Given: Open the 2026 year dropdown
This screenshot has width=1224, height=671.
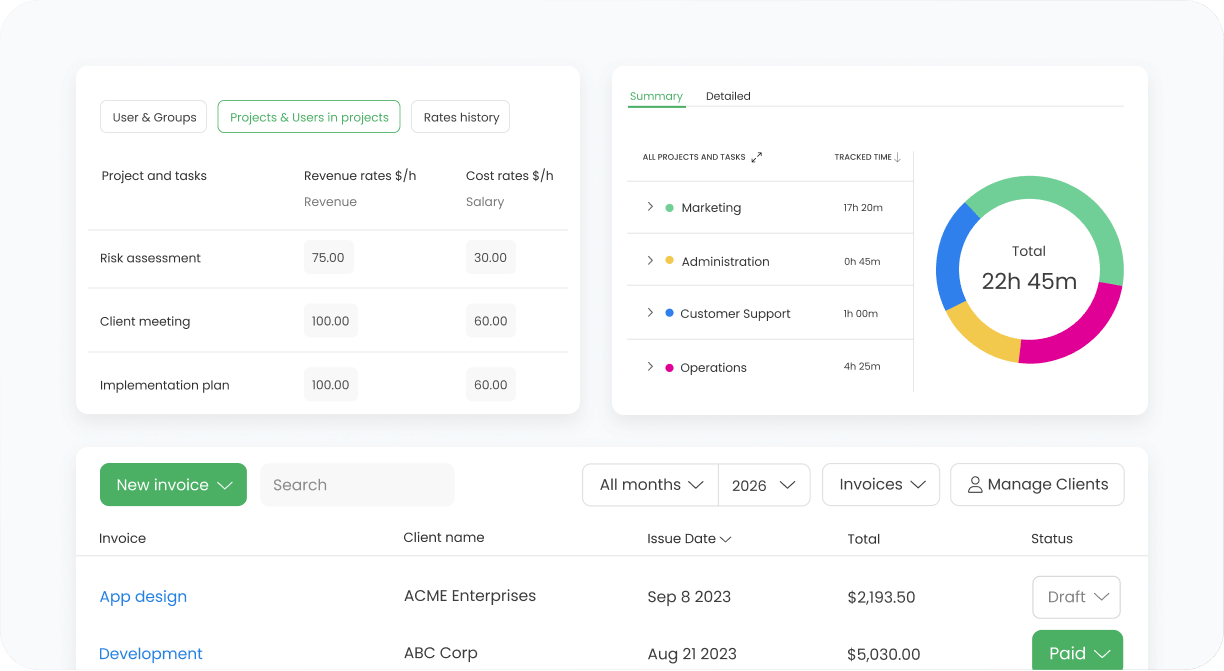Looking at the screenshot, I should (764, 485).
